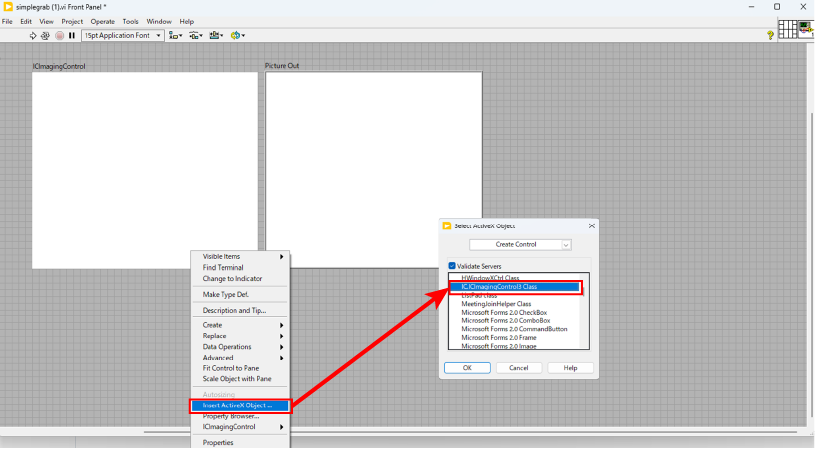Viewport: 815px width, 449px height.
Task: Expand the Create Control dropdown
Action: (520, 244)
